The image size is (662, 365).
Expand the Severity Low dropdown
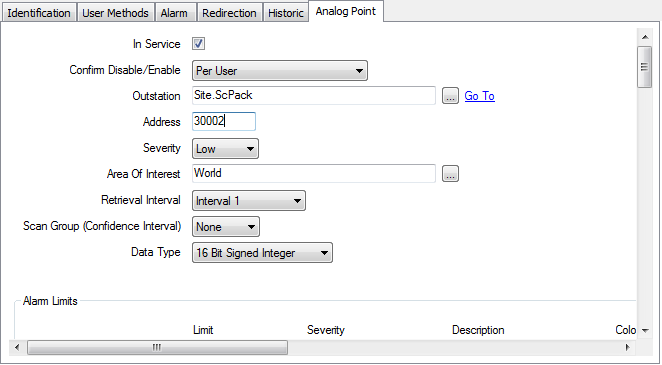(x=225, y=149)
